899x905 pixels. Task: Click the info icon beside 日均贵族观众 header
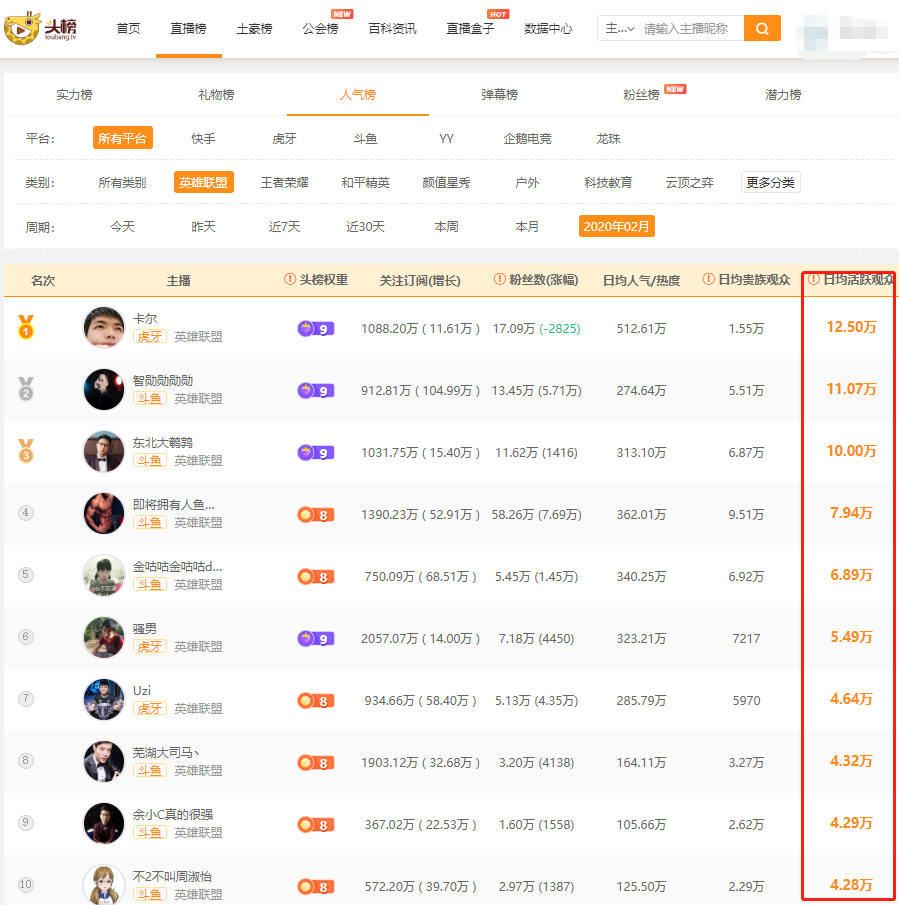point(710,281)
